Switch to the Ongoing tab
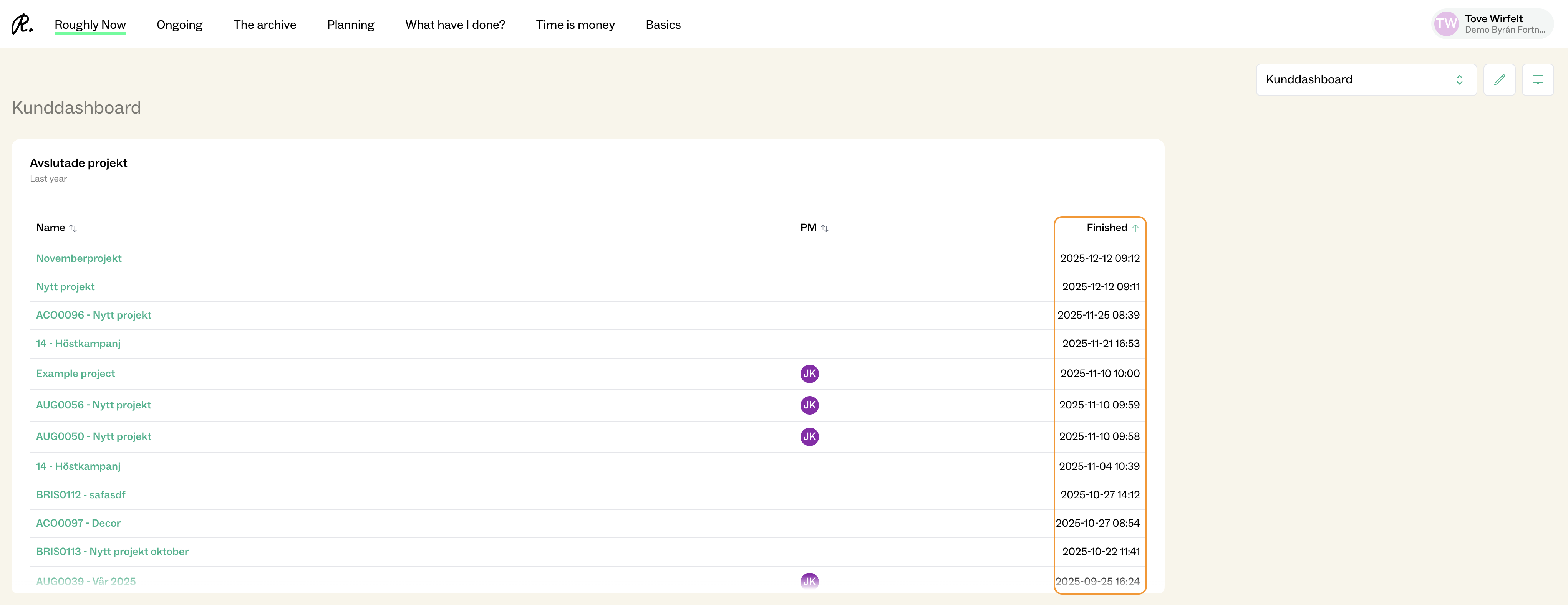This screenshot has height=605, width=1568. click(x=179, y=25)
